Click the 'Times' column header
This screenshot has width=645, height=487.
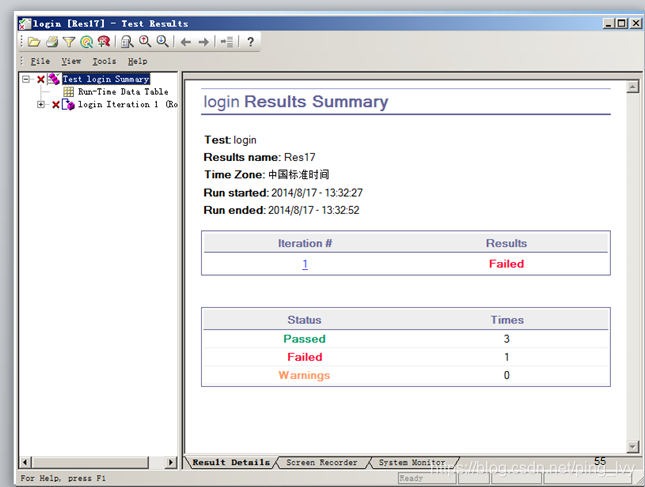tap(507, 320)
